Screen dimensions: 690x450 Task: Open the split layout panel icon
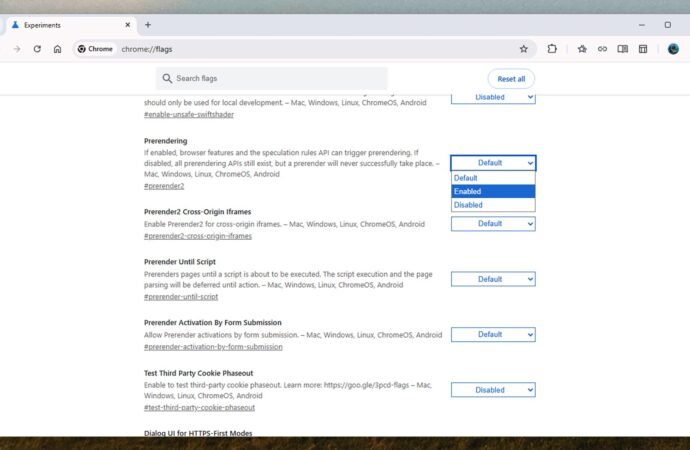(643, 49)
